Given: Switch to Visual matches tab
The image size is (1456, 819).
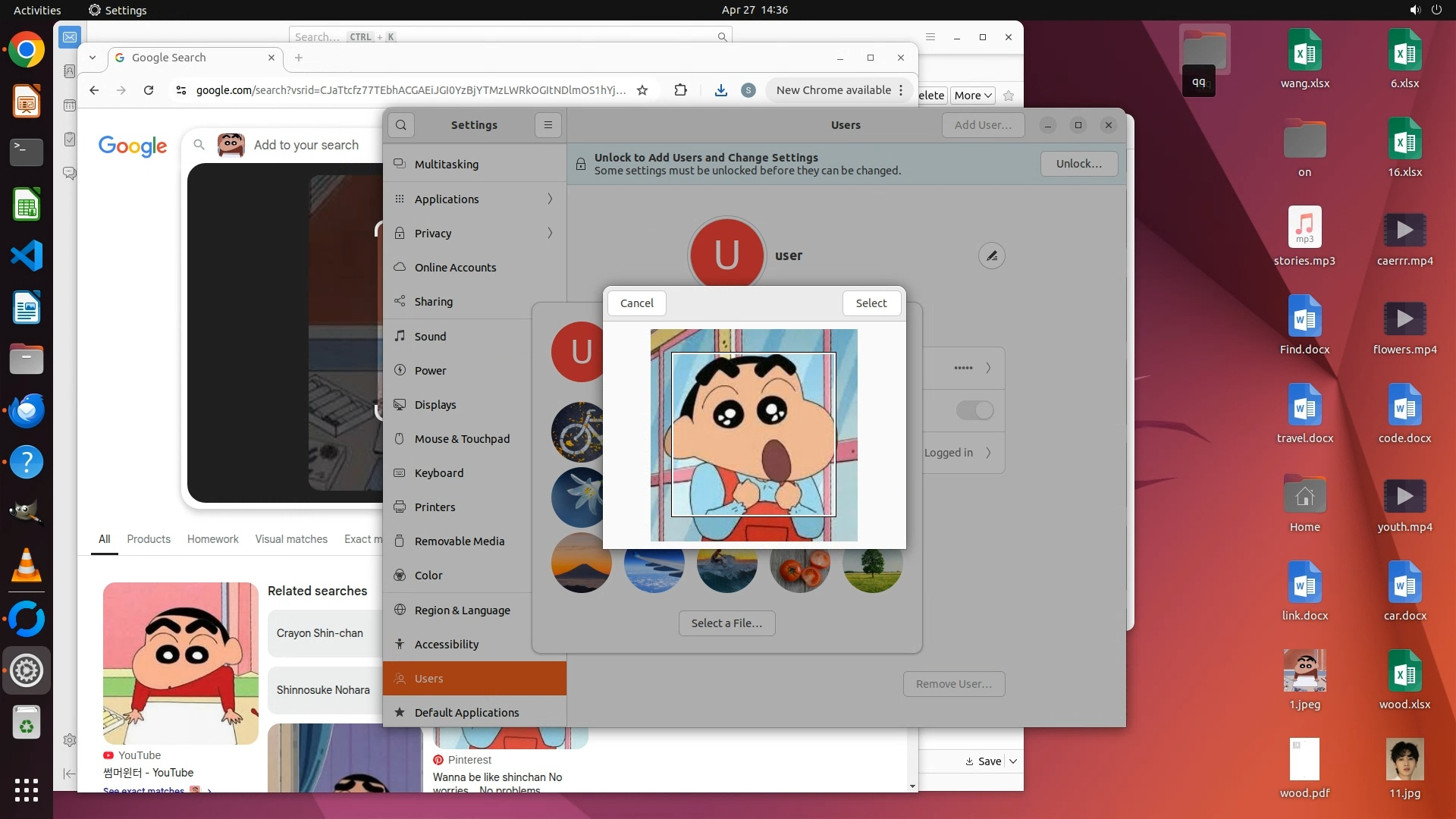Looking at the screenshot, I should pyautogui.click(x=291, y=539).
